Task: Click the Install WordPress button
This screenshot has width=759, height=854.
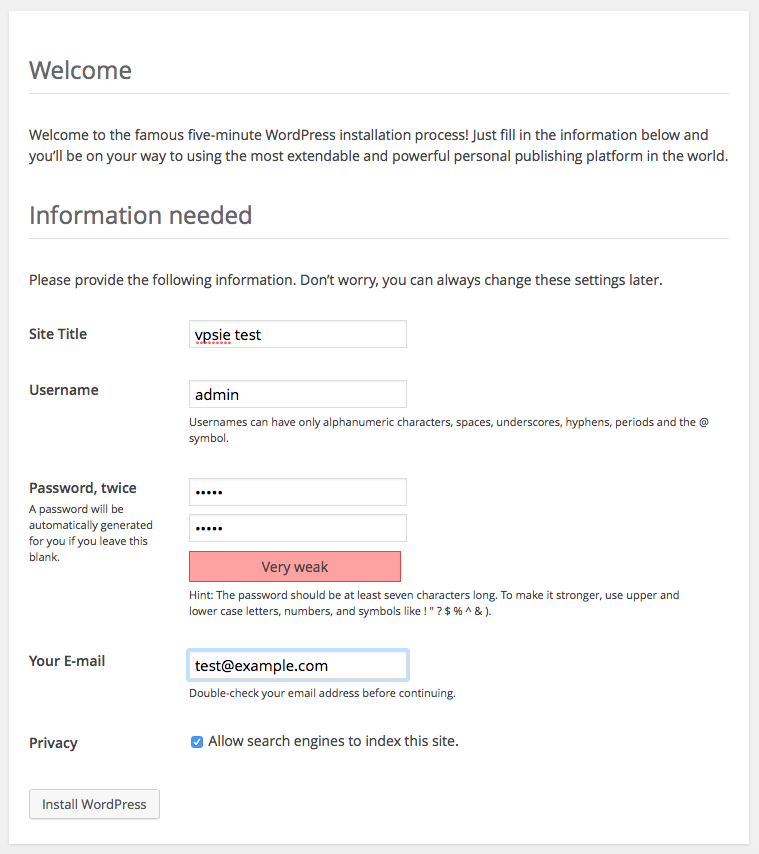Action: coord(94,804)
